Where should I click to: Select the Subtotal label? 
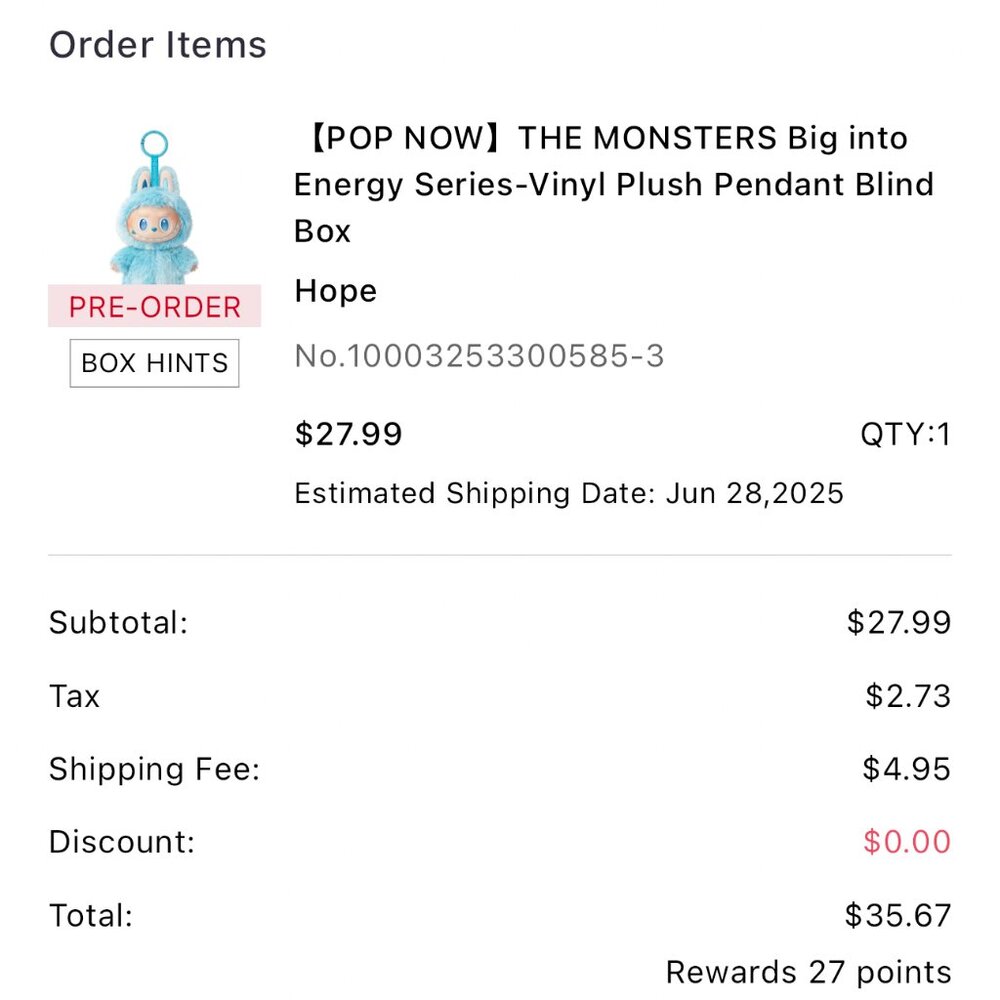pos(118,623)
